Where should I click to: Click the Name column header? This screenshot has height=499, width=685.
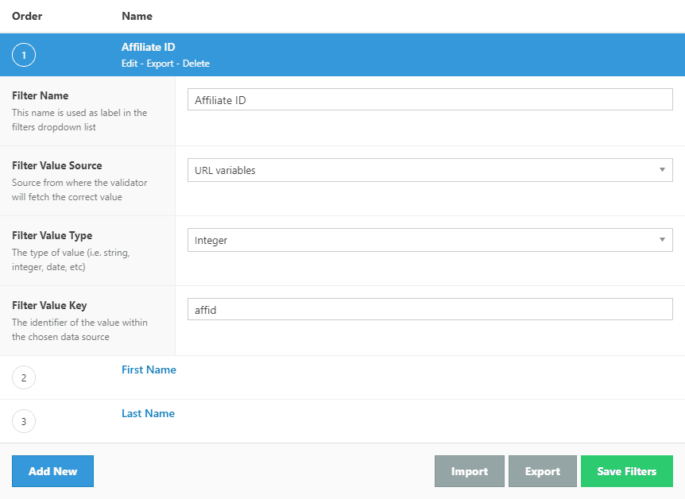pos(137,17)
